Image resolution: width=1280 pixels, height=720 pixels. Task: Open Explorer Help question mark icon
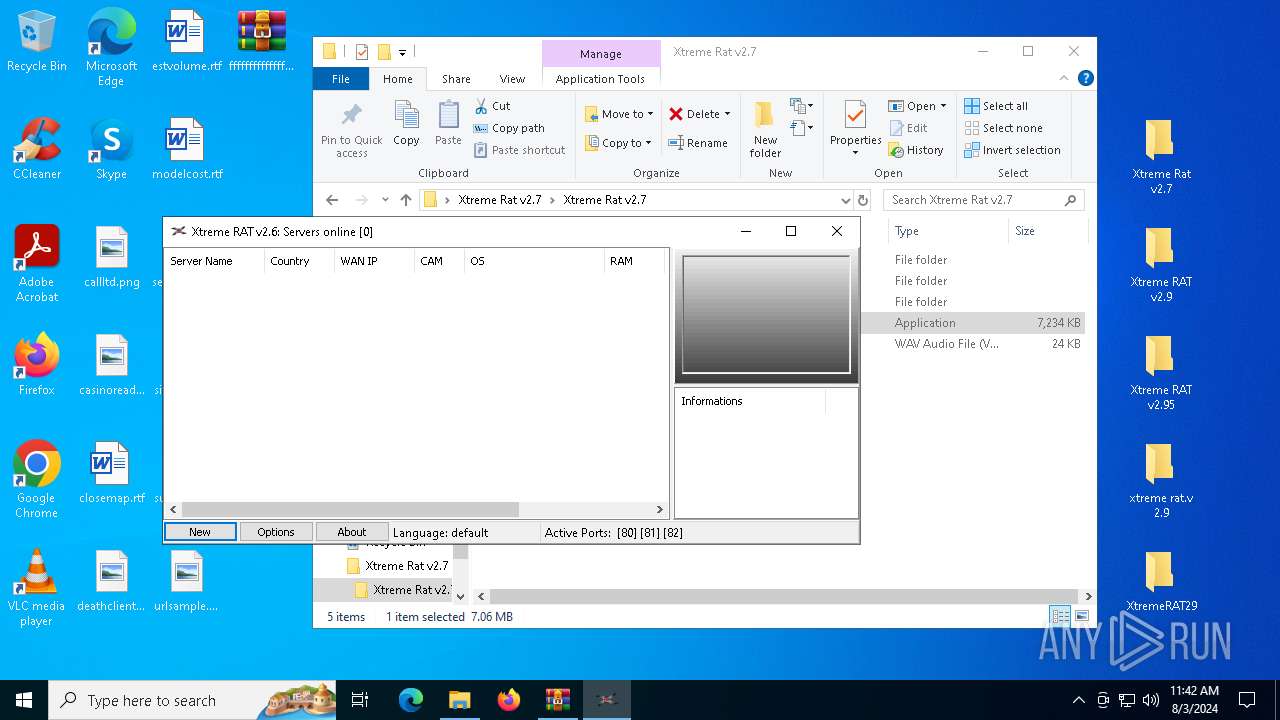pyautogui.click(x=1086, y=78)
